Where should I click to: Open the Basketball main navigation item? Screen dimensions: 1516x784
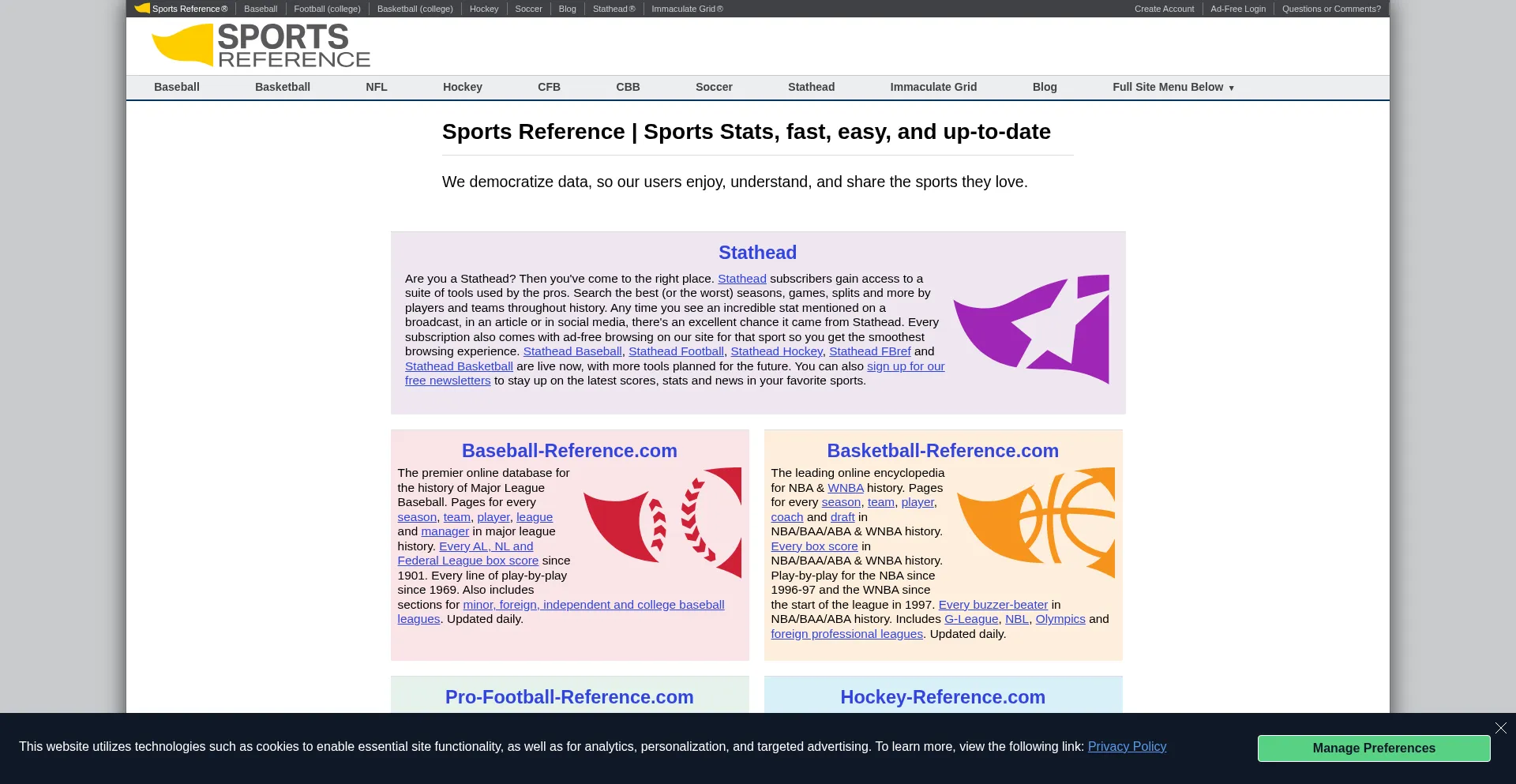click(x=283, y=87)
